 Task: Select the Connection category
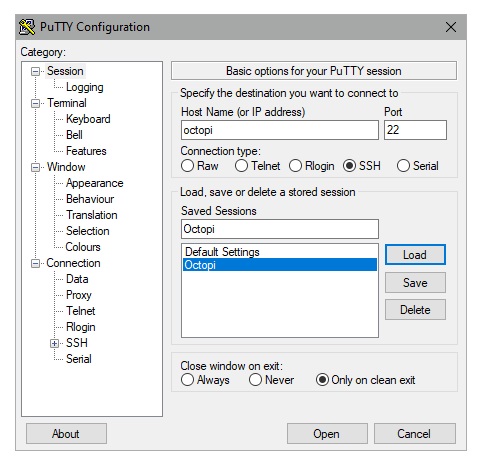tap(73, 263)
